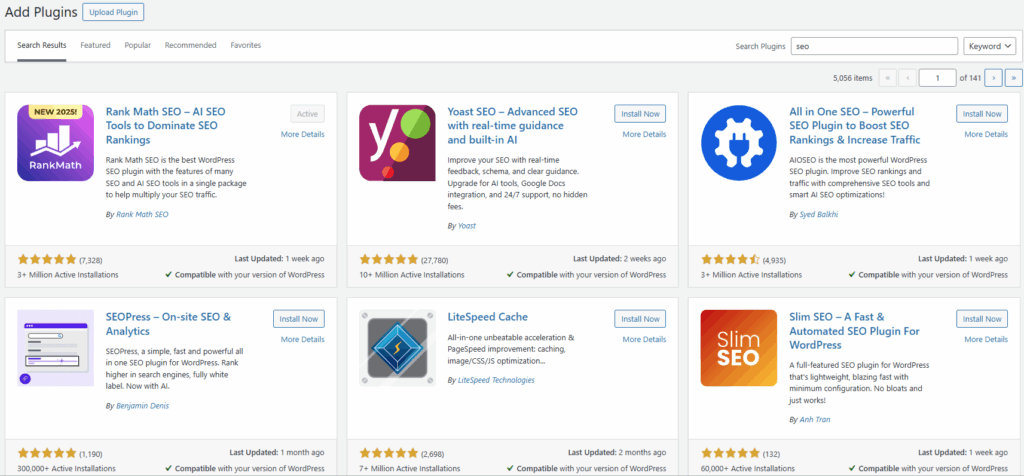Screen dimensions: 1024x476
Task: Switch to the Popular tab
Action: tap(138, 45)
